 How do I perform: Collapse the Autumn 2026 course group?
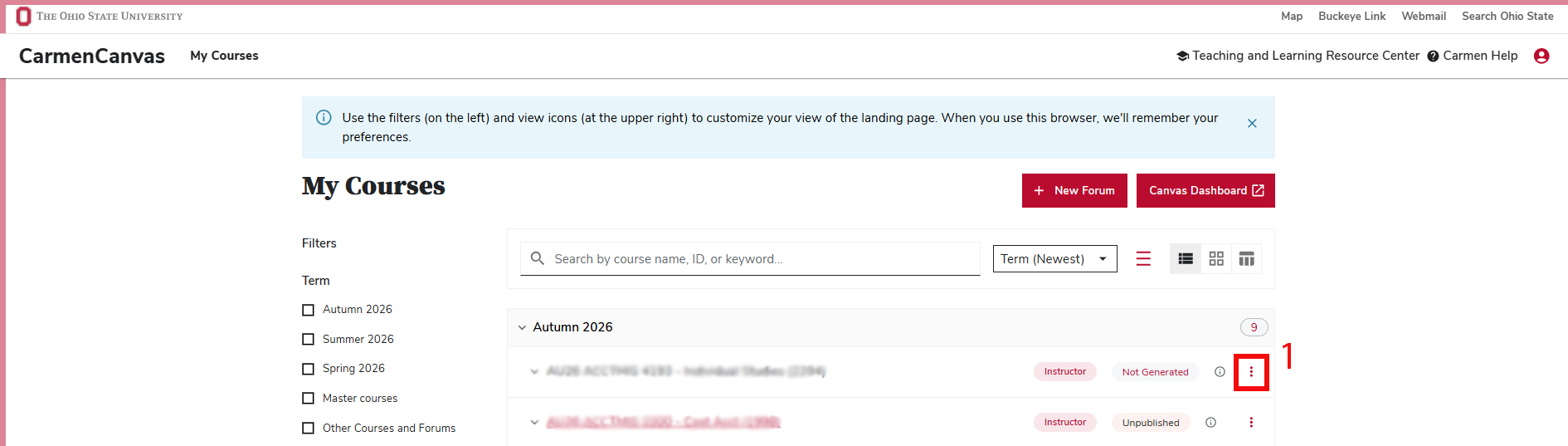[x=522, y=327]
